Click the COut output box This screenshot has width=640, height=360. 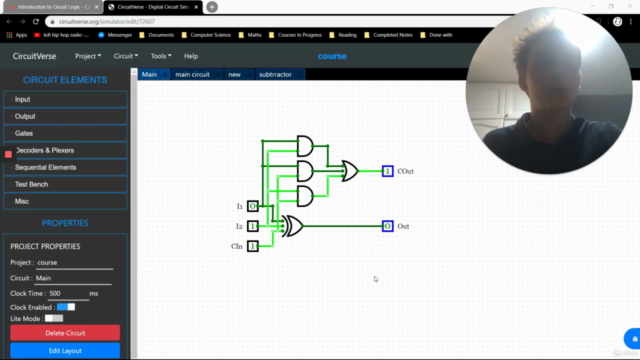click(x=387, y=171)
